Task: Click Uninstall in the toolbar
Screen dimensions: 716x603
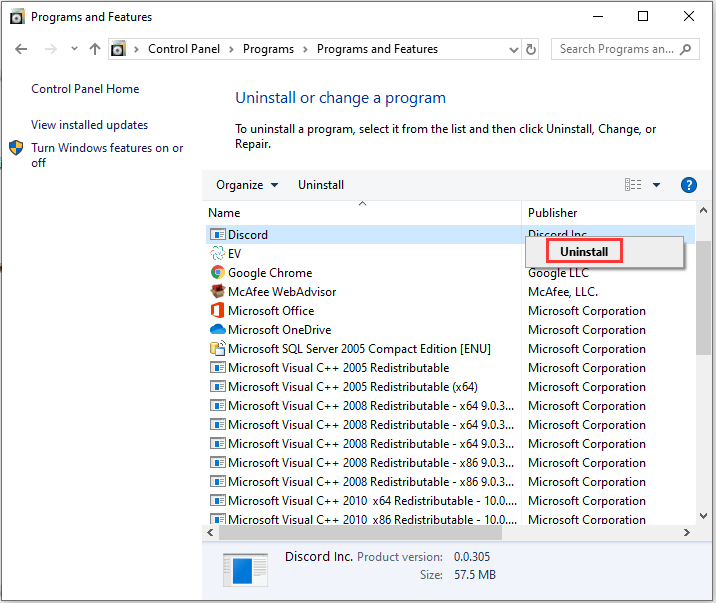Action: pos(321,185)
